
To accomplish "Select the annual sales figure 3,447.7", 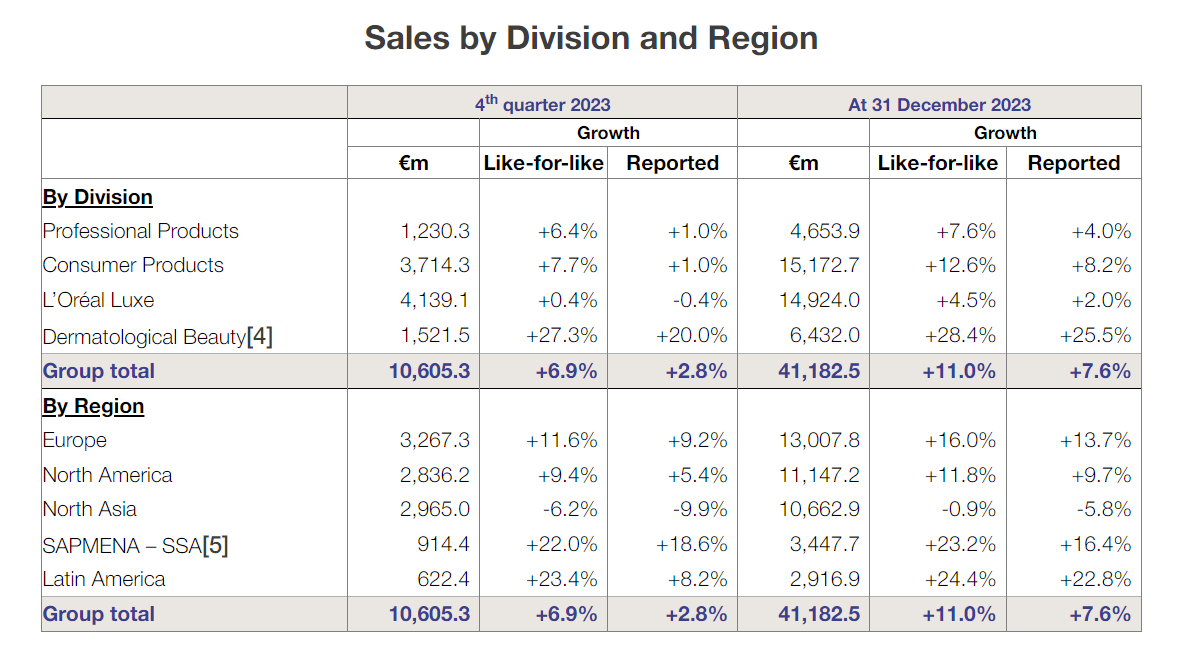I will tap(824, 544).
